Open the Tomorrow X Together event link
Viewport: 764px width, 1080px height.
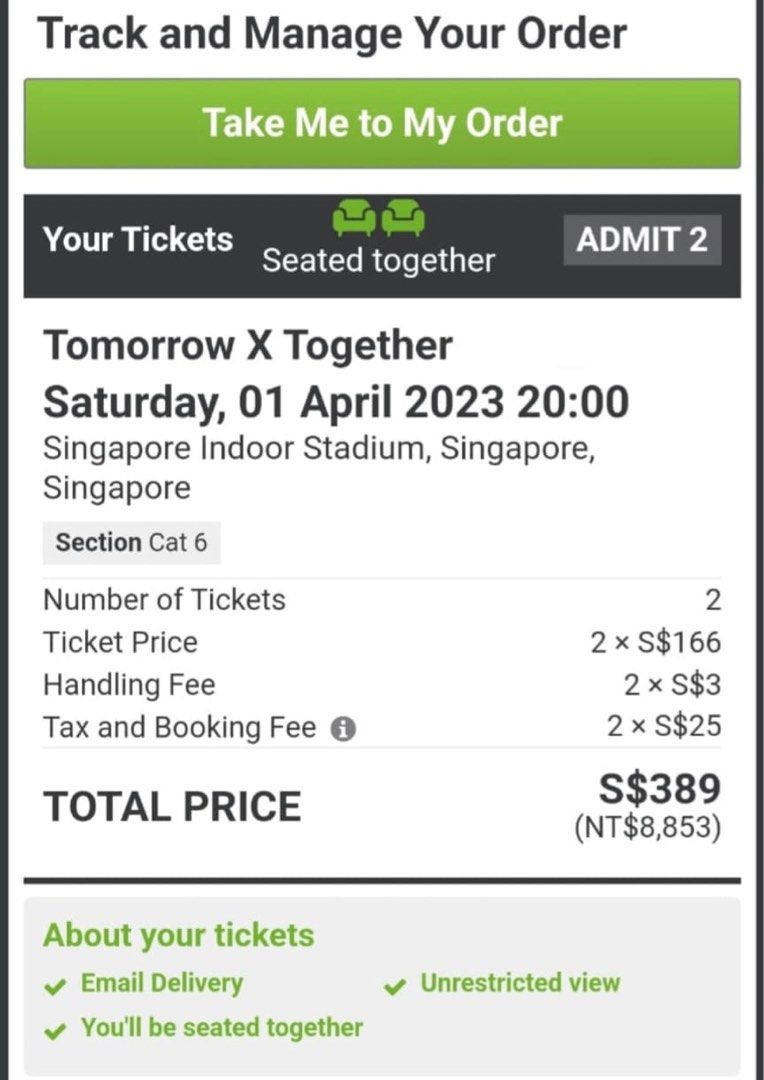point(248,345)
